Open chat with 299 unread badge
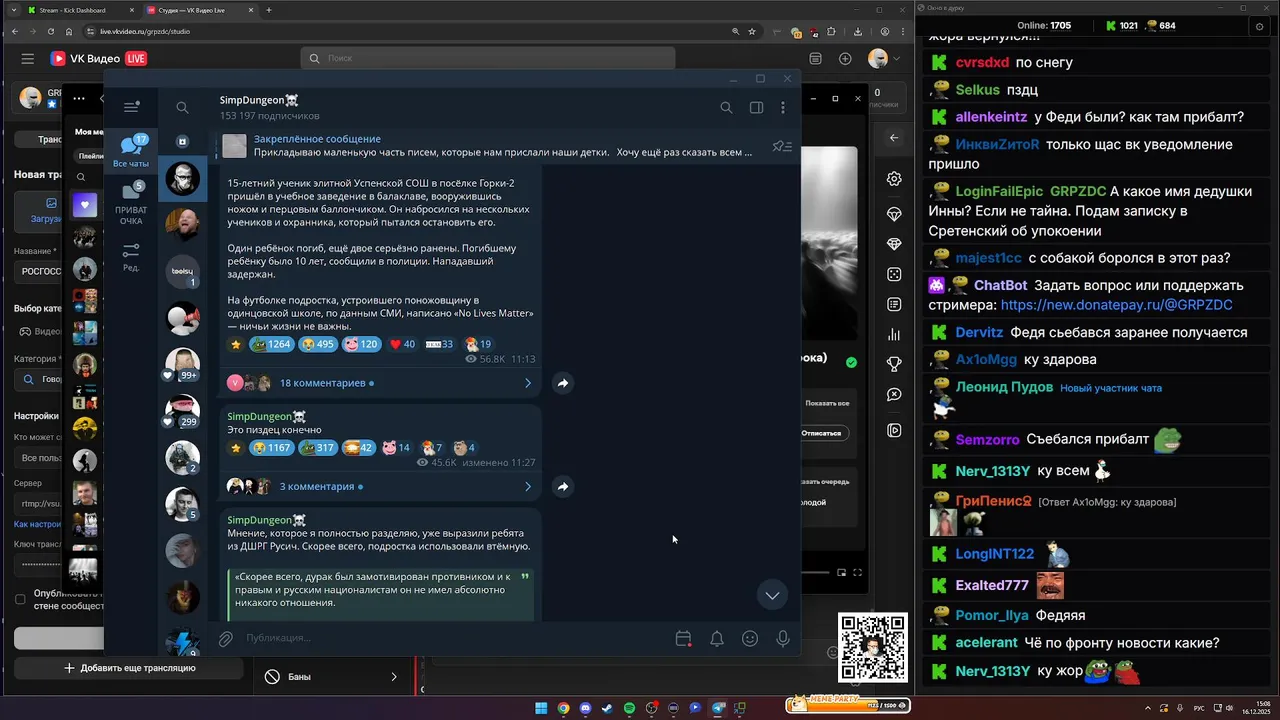Image resolution: width=1280 pixels, height=720 pixels. pos(182,411)
